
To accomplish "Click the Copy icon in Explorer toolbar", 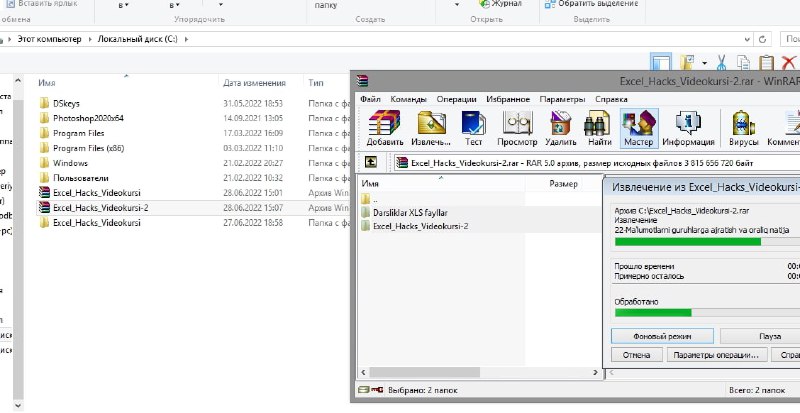I will (744, 63).
